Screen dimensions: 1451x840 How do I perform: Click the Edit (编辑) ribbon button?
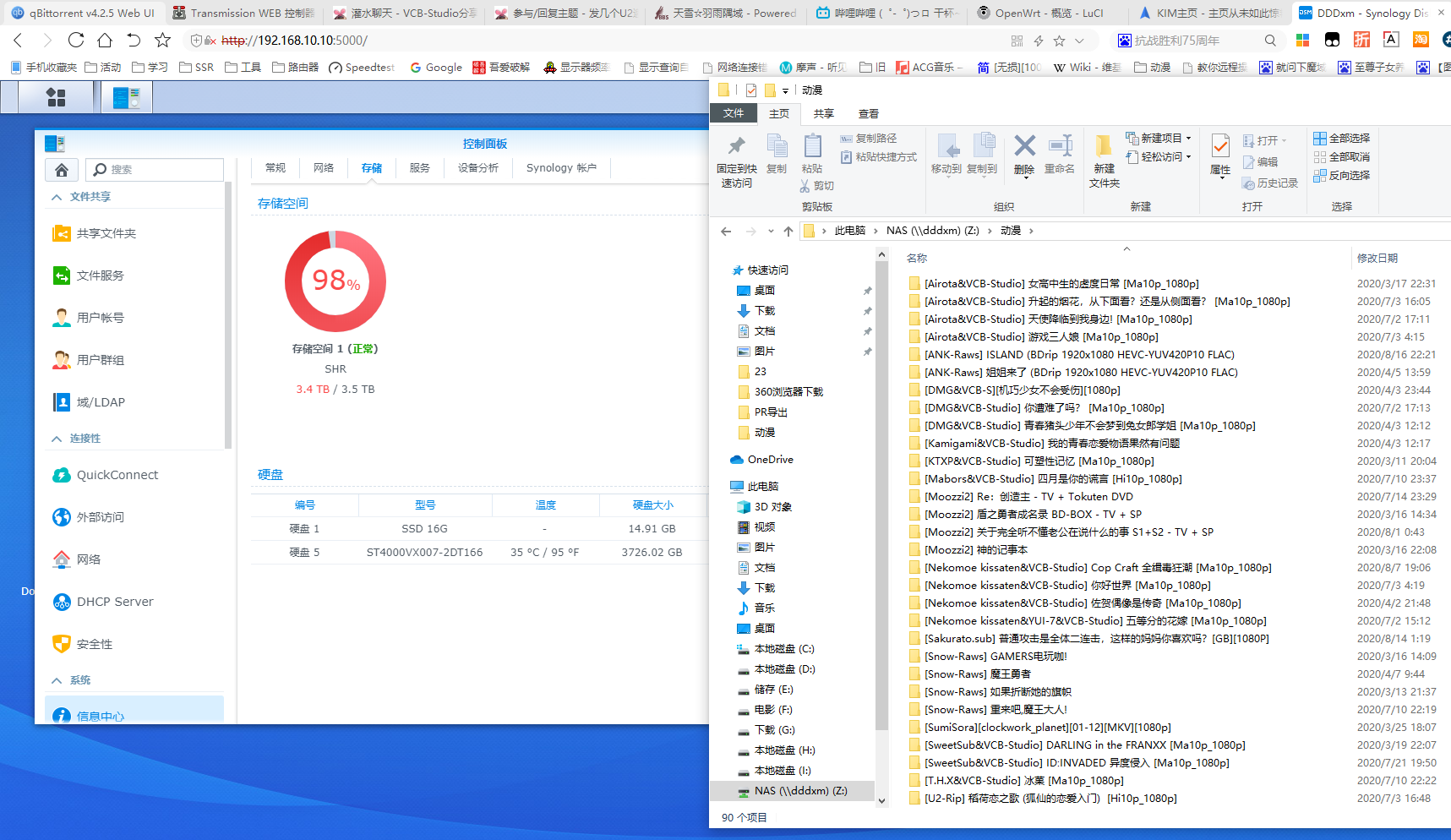pos(1260,162)
